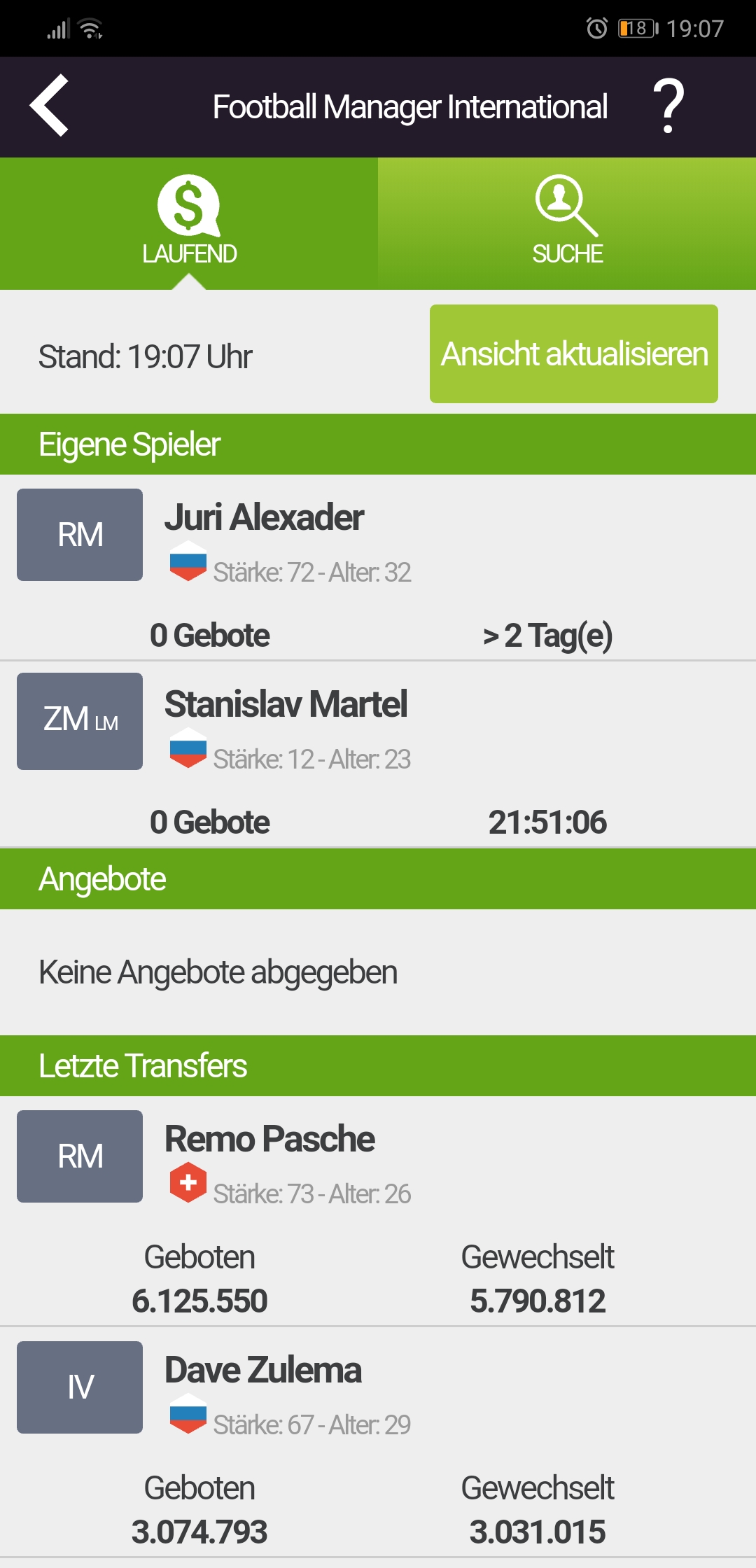Tap the Russian flag beside Juri Alexader
The height and width of the screenshot is (1568, 756).
188,561
